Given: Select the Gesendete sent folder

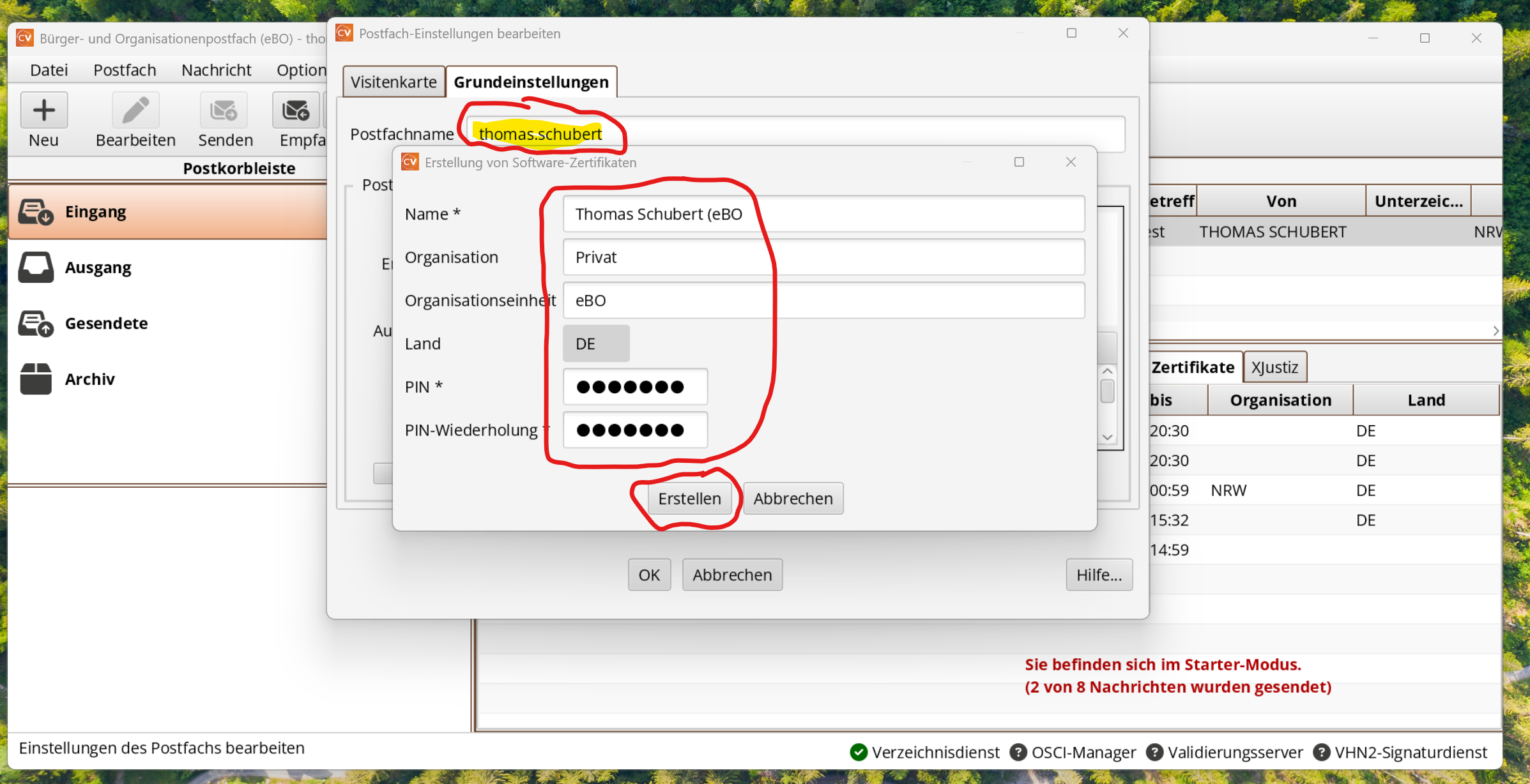Looking at the screenshot, I should tap(106, 323).
